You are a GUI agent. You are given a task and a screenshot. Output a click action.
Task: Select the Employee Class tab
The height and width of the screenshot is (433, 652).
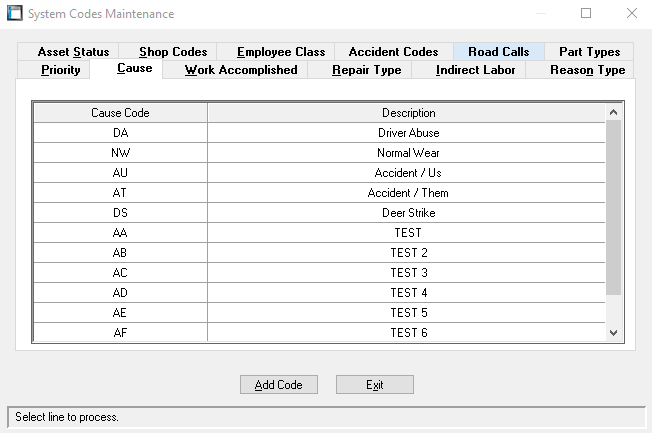[x=281, y=52]
